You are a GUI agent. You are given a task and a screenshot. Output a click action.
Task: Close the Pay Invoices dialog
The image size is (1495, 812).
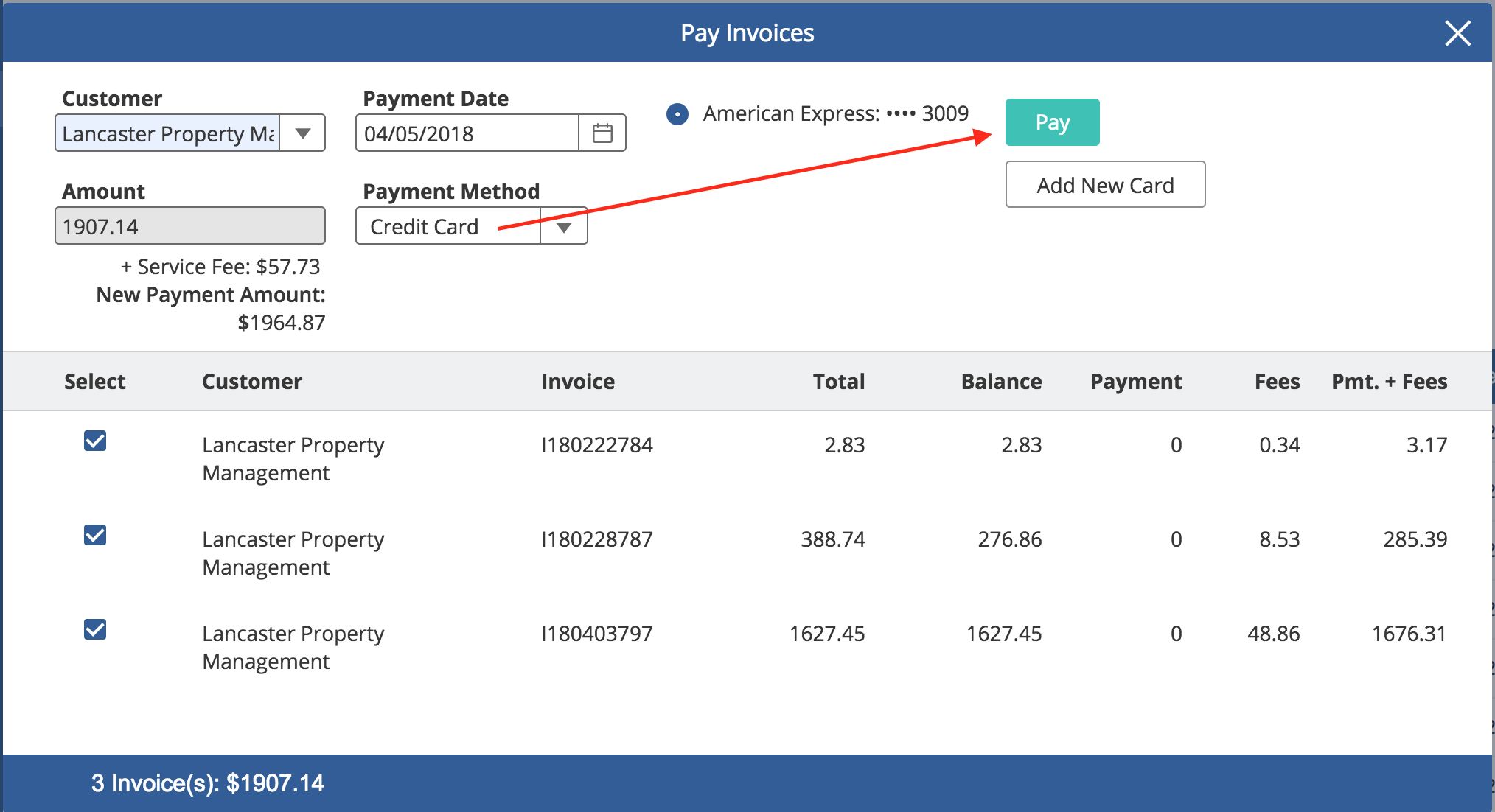(x=1457, y=33)
